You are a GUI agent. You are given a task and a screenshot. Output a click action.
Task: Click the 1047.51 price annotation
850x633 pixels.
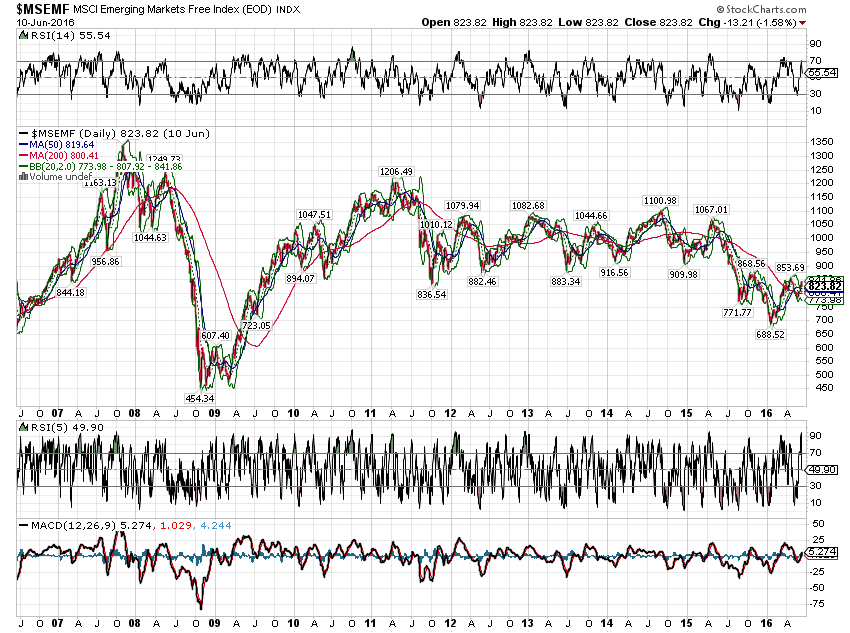click(x=314, y=215)
